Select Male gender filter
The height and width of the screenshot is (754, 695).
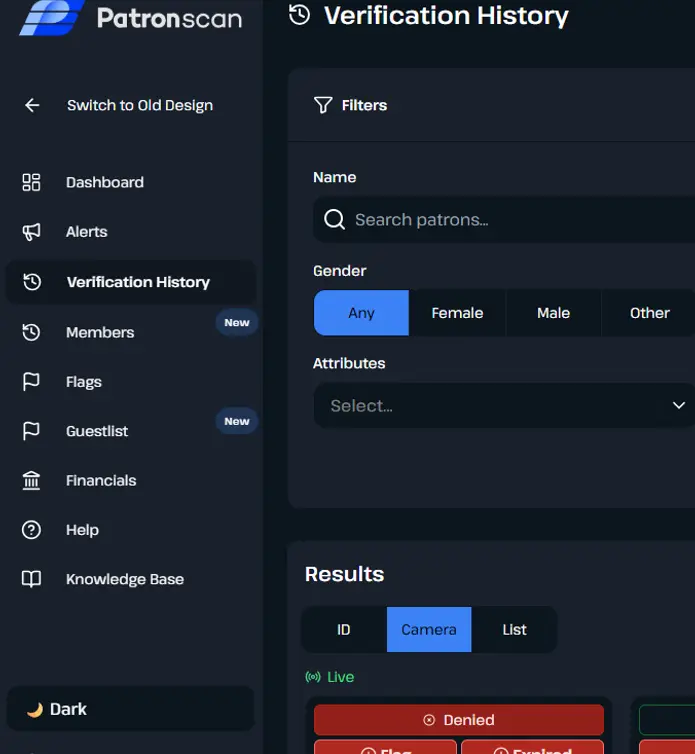click(553, 313)
